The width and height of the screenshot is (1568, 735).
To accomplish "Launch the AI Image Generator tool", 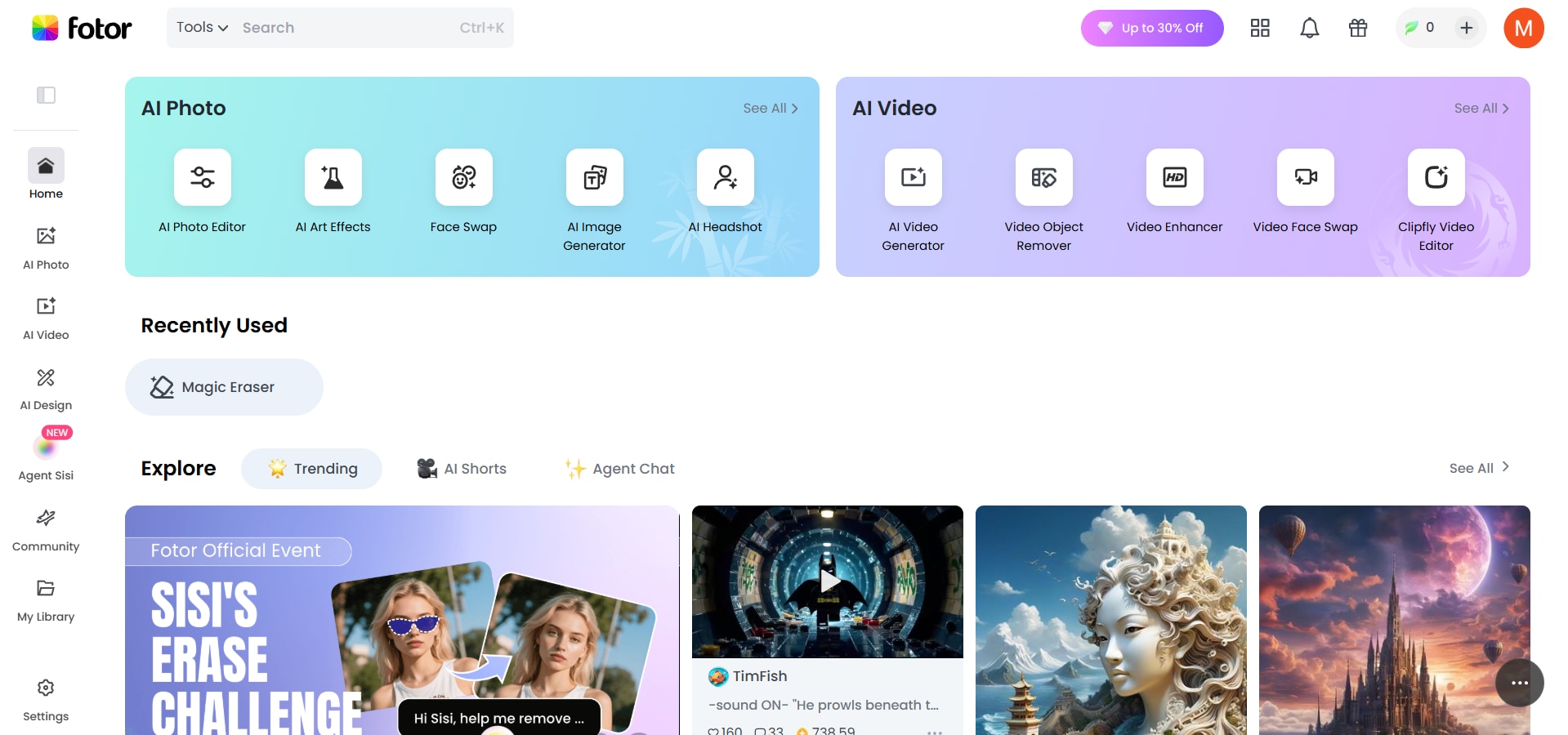I will (x=595, y=201).
